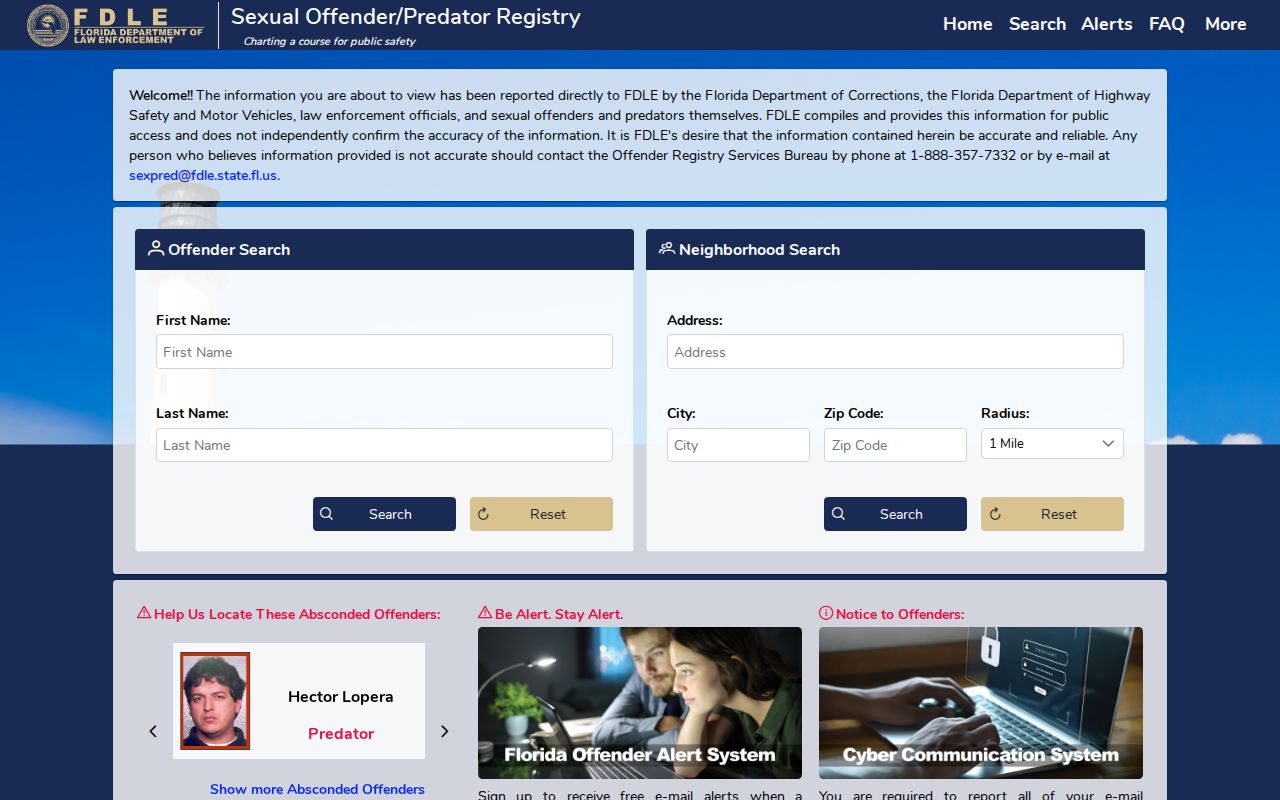
Task: Expand the More menu
Action: (1225, 24)
